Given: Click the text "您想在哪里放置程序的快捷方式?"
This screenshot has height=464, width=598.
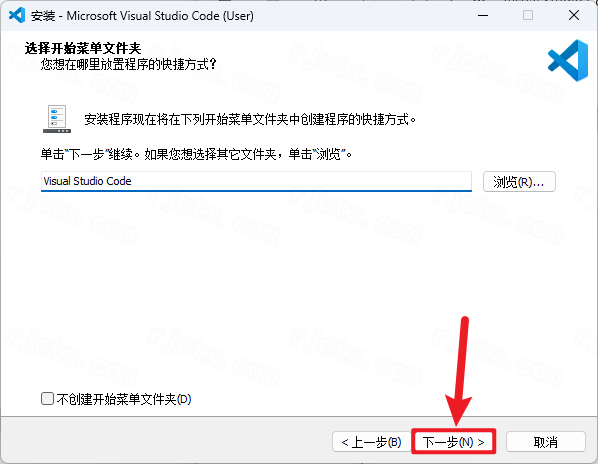Looking at the screenshot, I should [129, 64].
